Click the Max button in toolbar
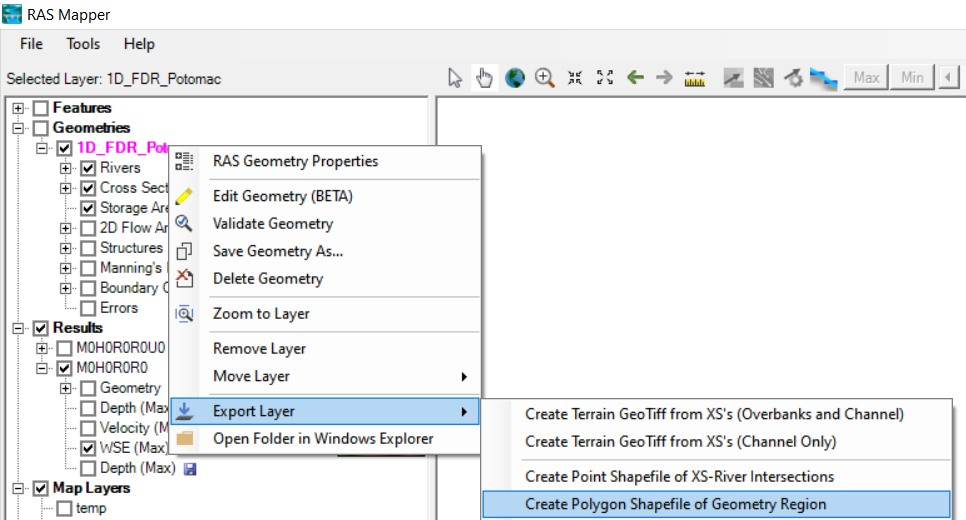Screen dimensions: 966x520 (x=866, y=78)
